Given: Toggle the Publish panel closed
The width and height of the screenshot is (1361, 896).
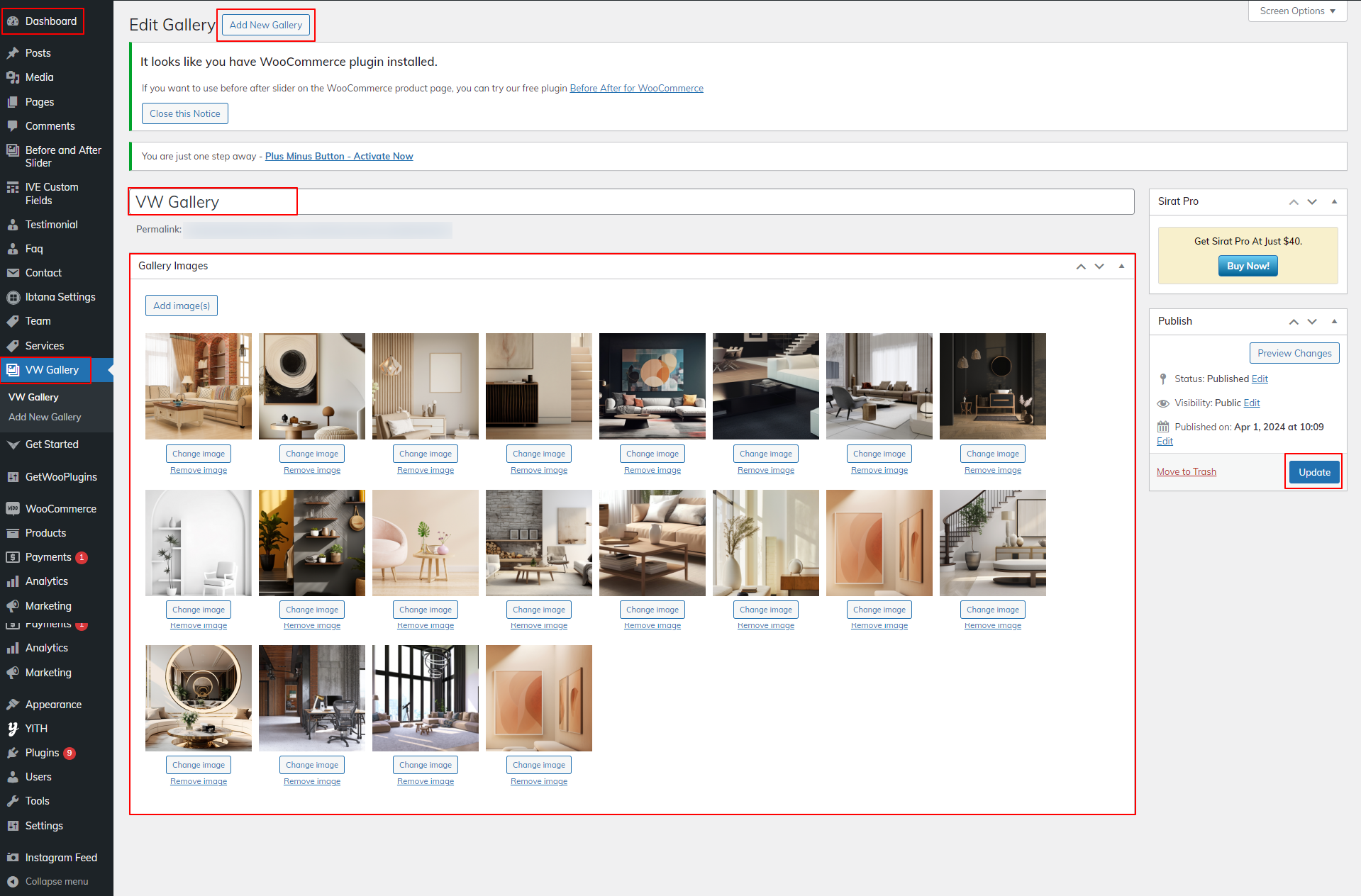Looking at the screenshot, I should coord(1334,321).
